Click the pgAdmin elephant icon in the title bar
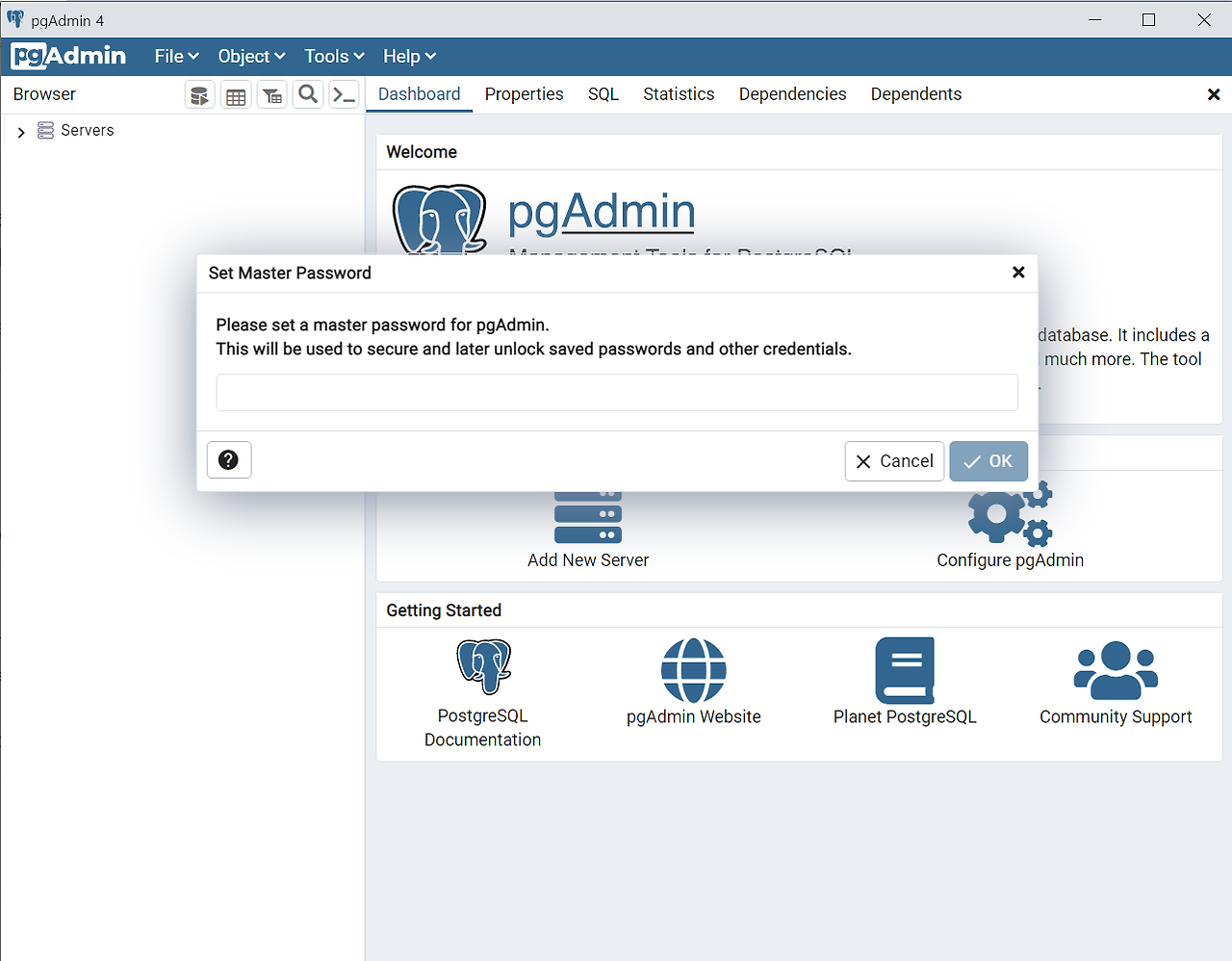 [15, 19]
